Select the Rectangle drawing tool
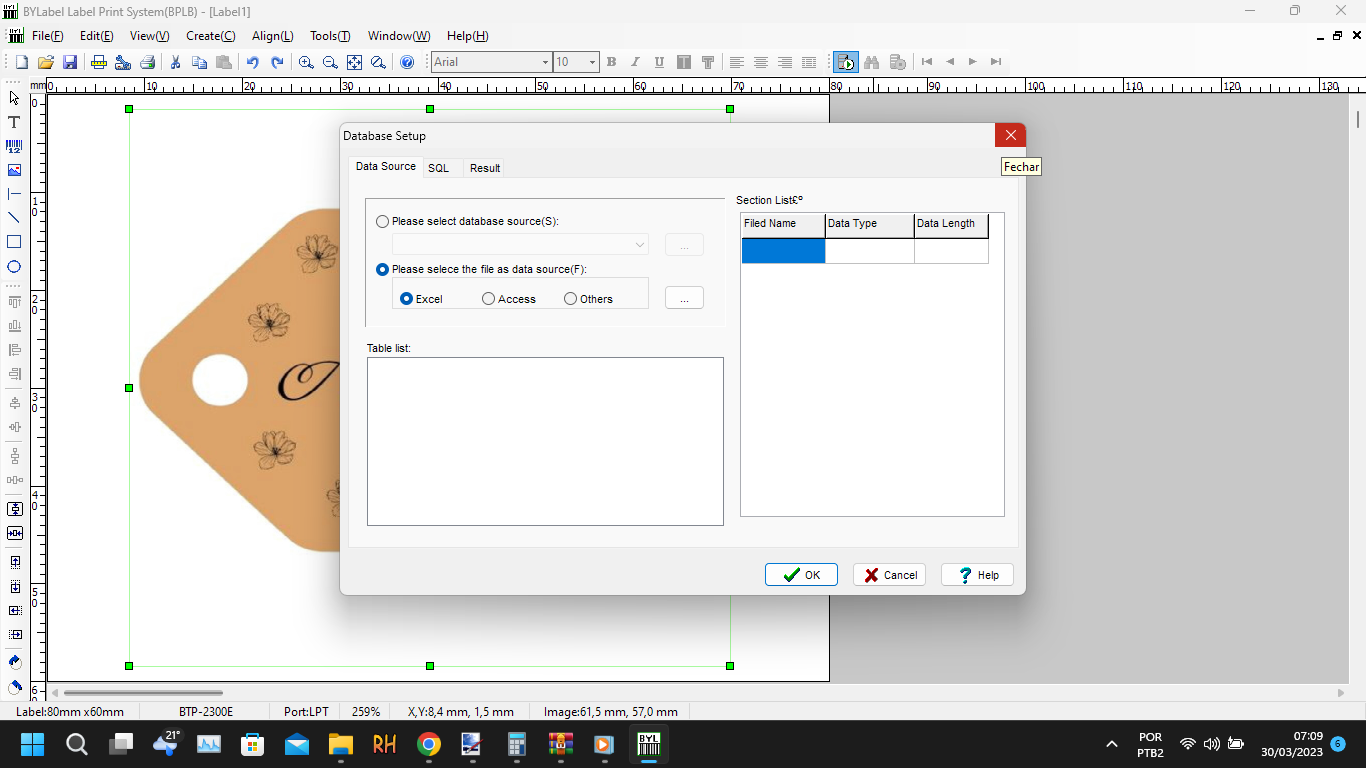1366x768 pixels. tap(14, 242)
